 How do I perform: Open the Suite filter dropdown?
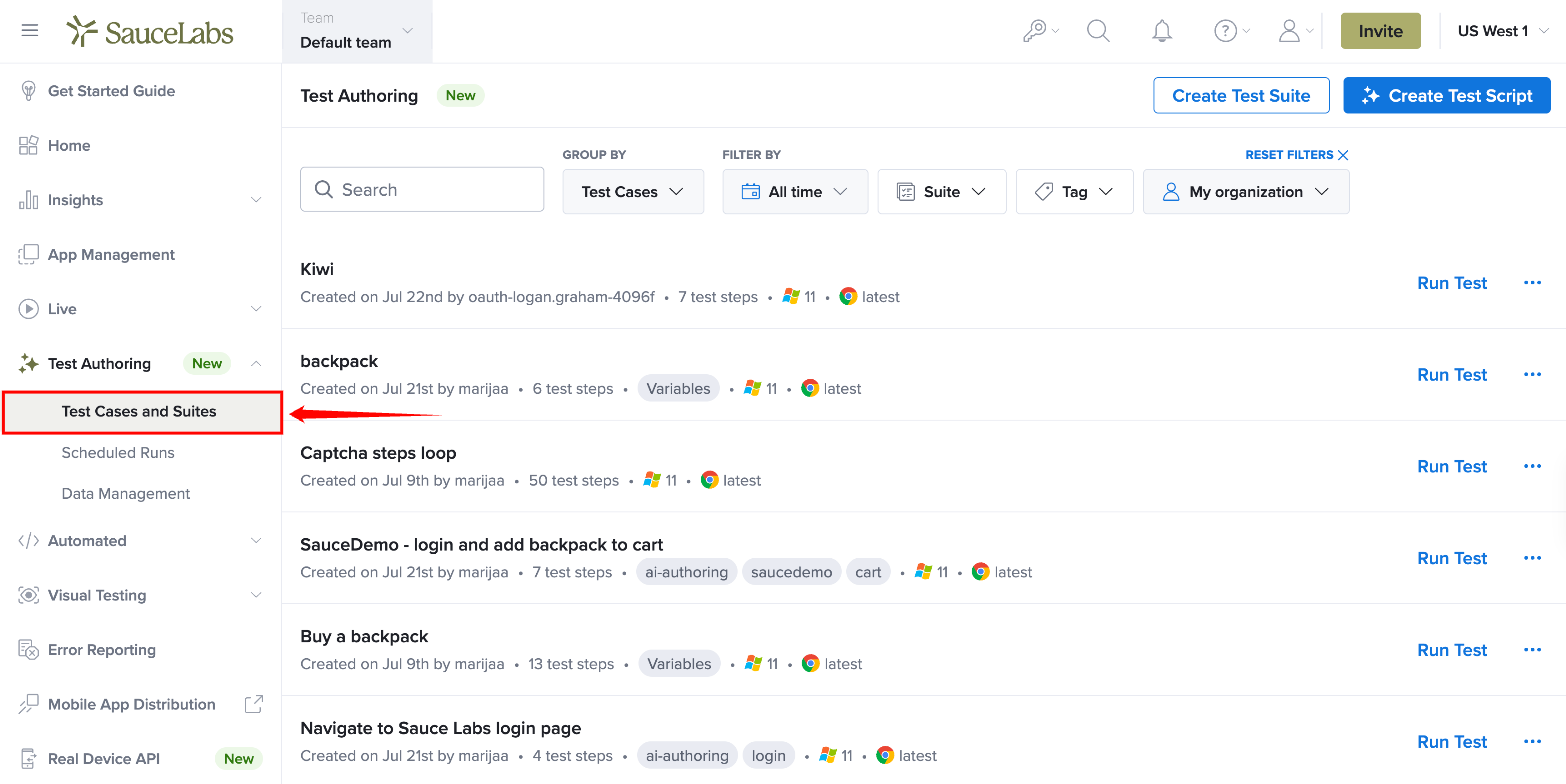[942, 192]
